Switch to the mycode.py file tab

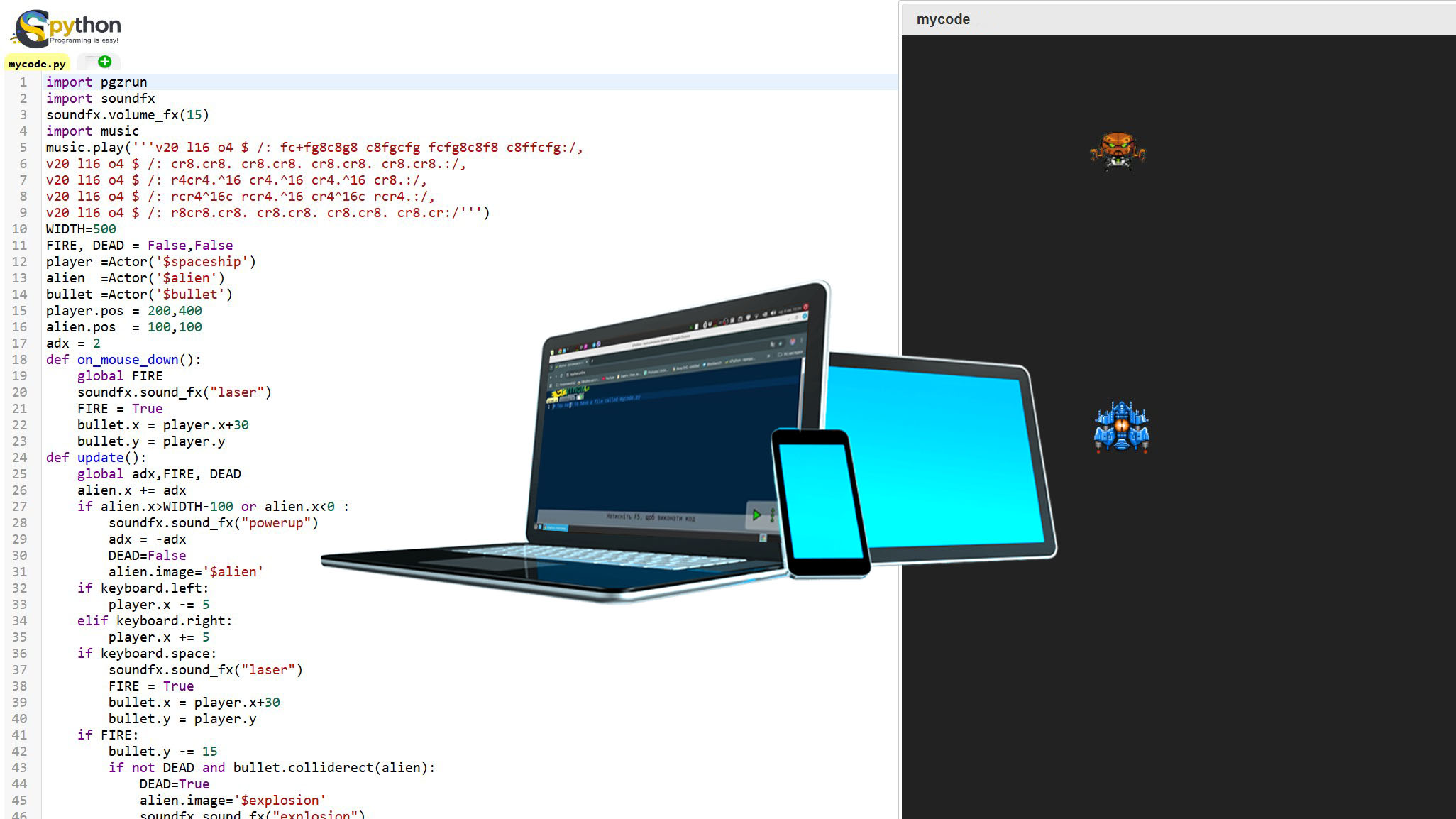[x=37, y=64]
